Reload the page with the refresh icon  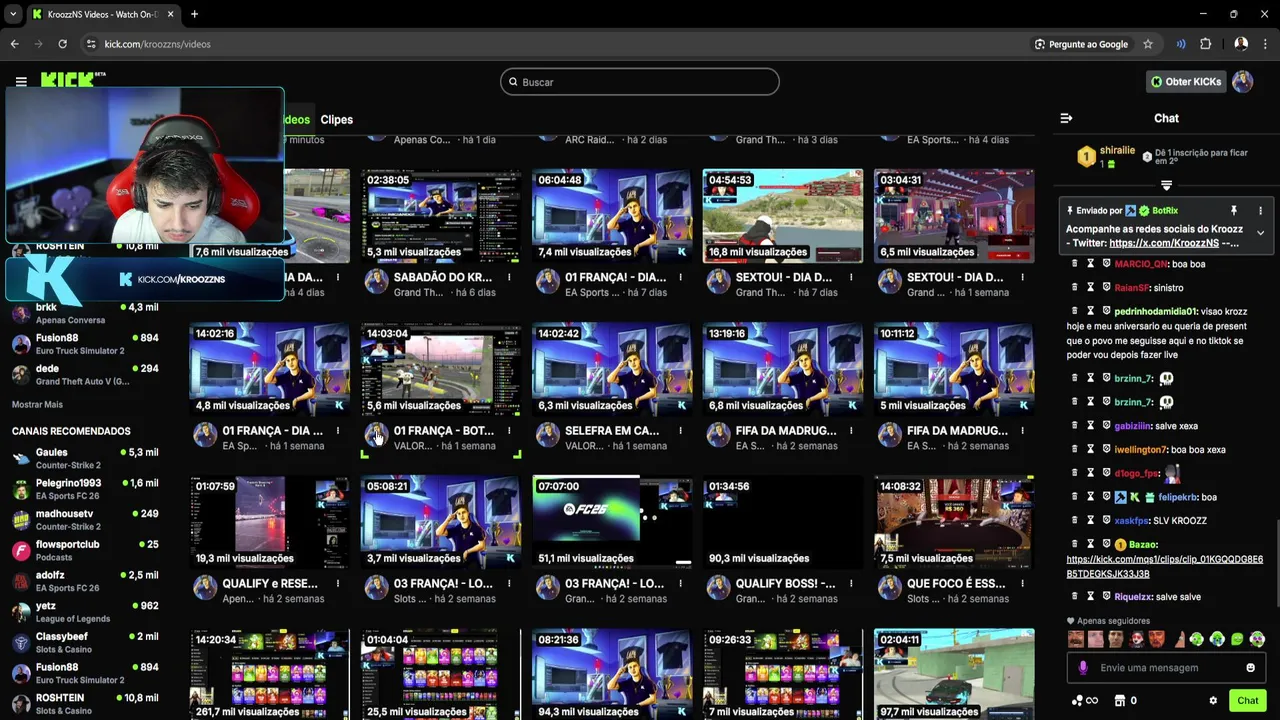pyautogui.click(x=62, y=44)
